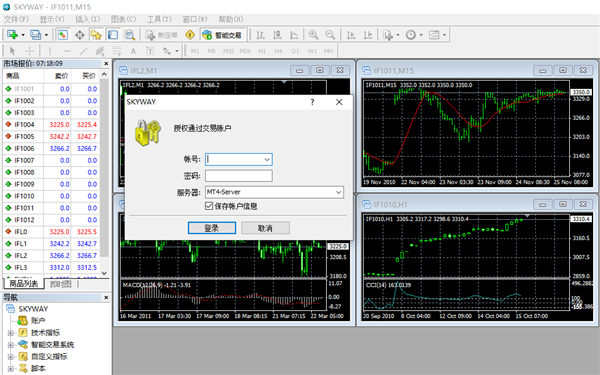Select the text label T tool
This screenshot has height=375, width=600.
point(150,51)
